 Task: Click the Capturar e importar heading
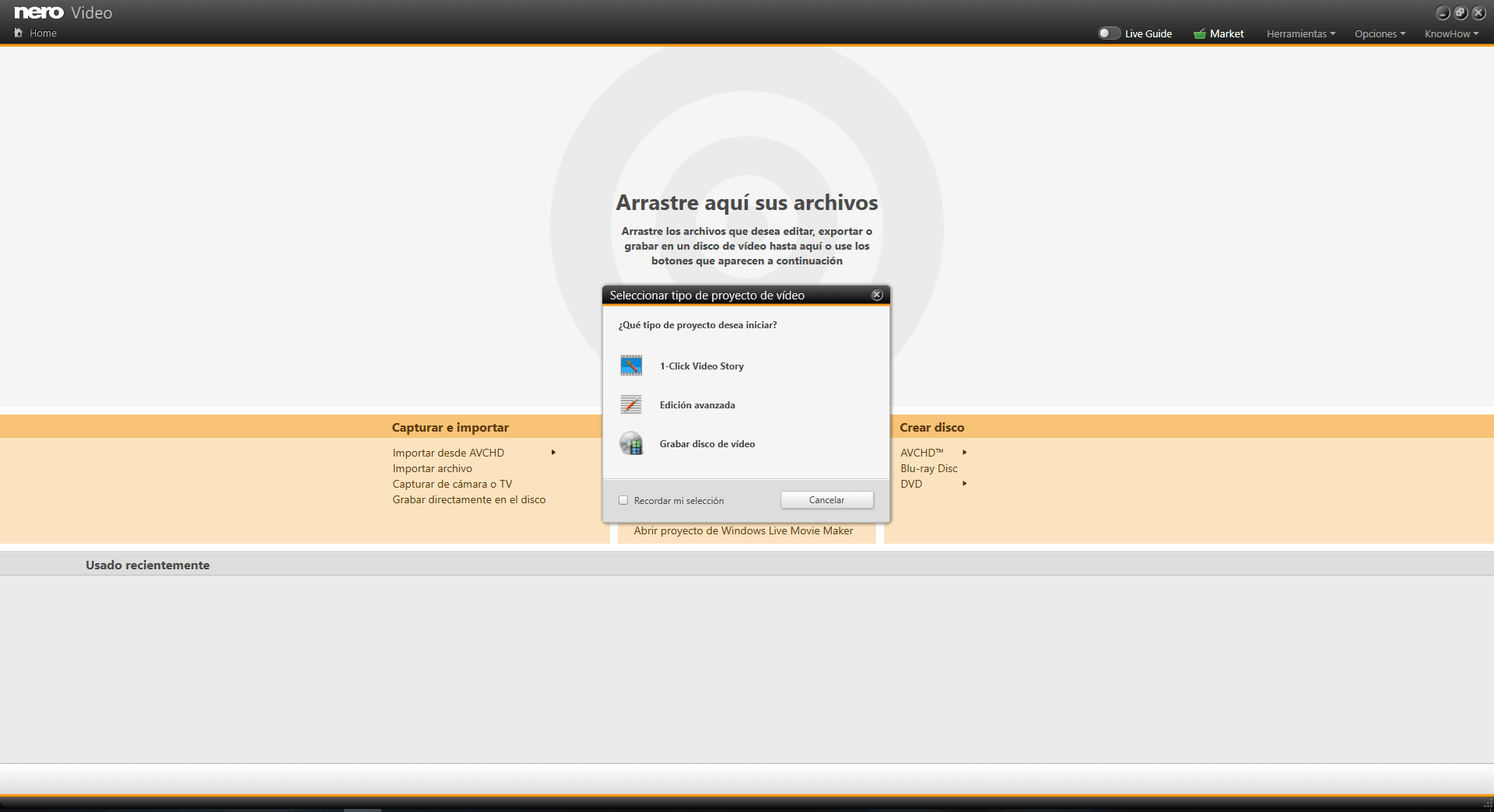tap(451, 427)
